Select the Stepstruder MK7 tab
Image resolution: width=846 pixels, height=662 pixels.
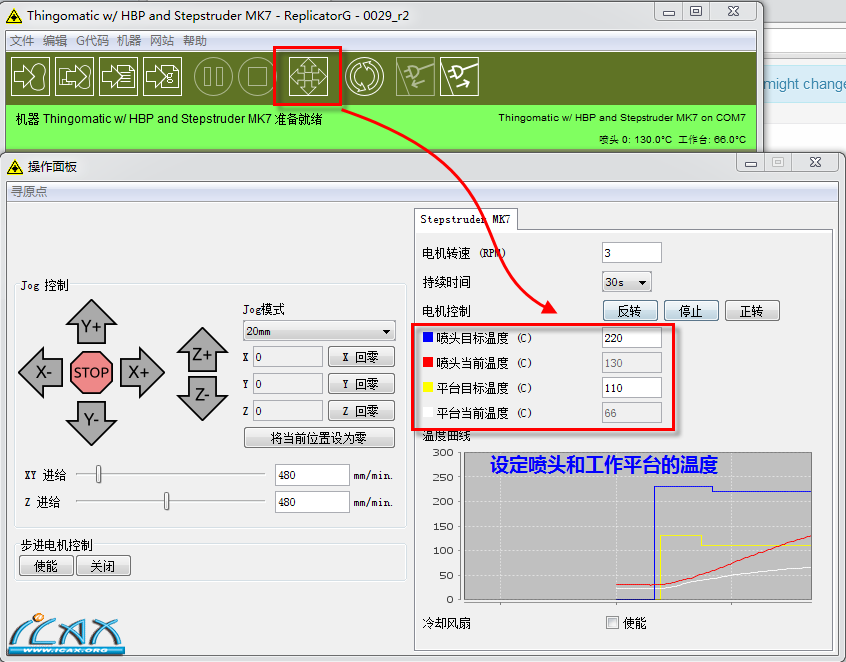click(466, 219)
